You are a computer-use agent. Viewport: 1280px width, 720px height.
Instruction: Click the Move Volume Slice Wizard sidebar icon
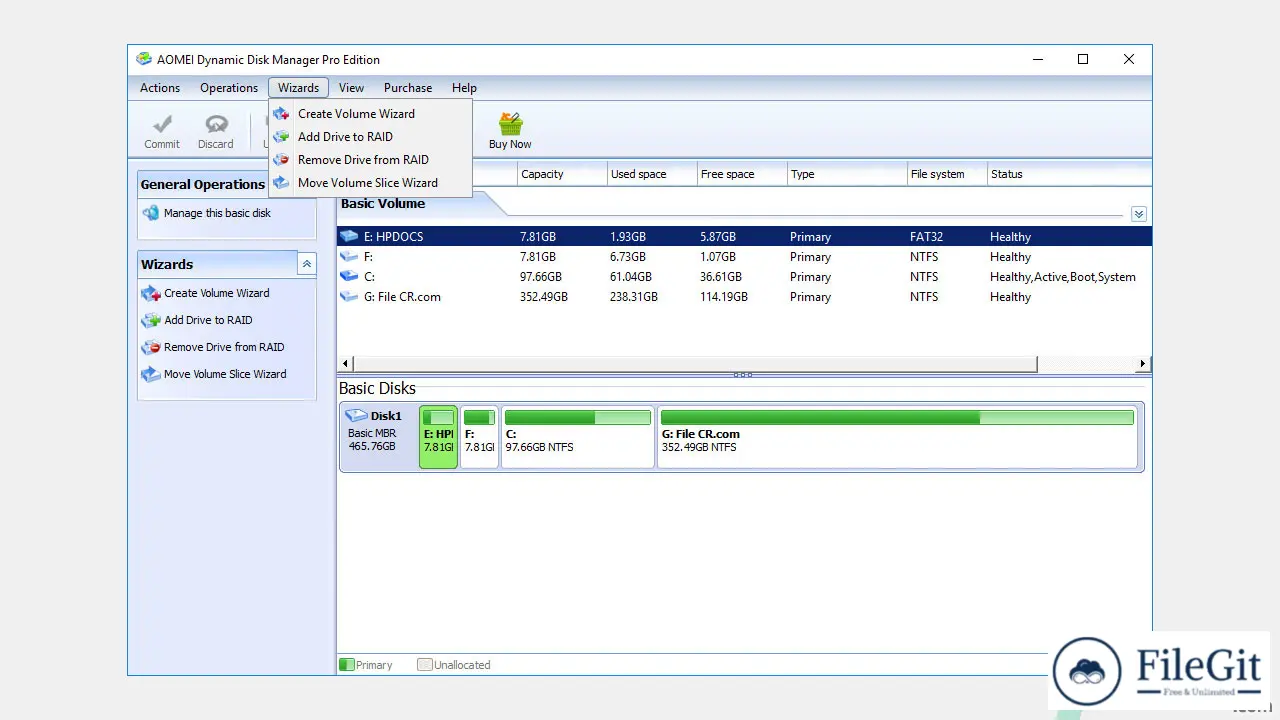pyautogui.click(x=151, y=374)
